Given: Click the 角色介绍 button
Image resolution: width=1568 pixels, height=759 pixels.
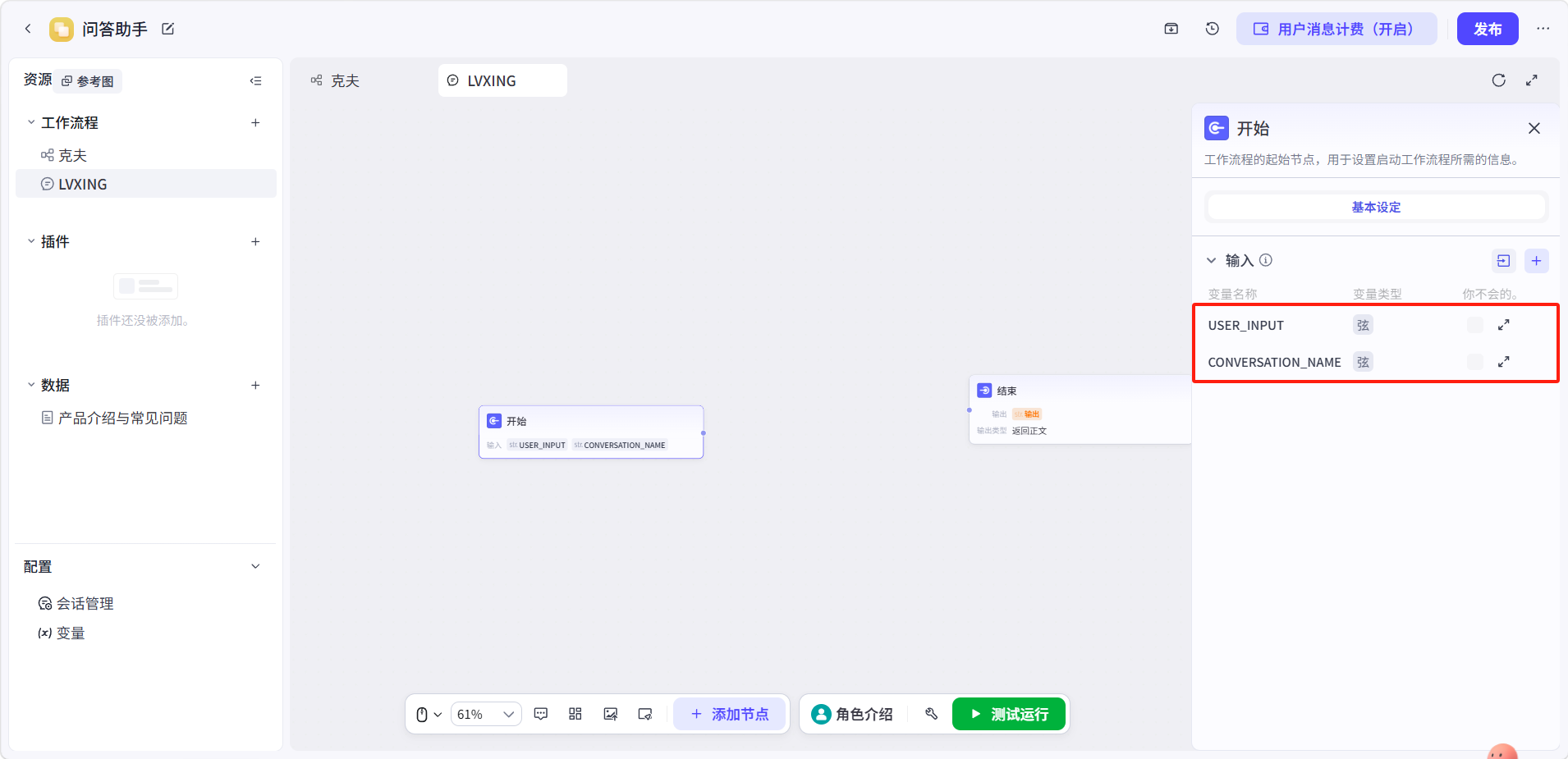Looking at the screenshot, I should 852,714.
